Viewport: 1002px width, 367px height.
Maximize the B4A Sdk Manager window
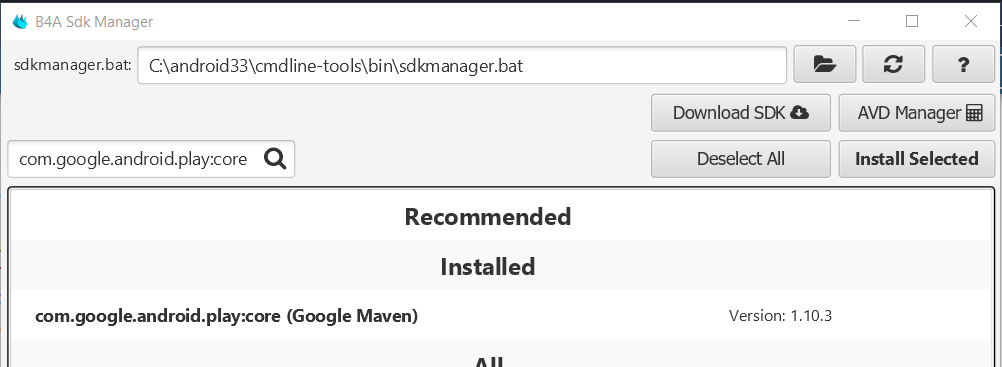pos(912,21)
